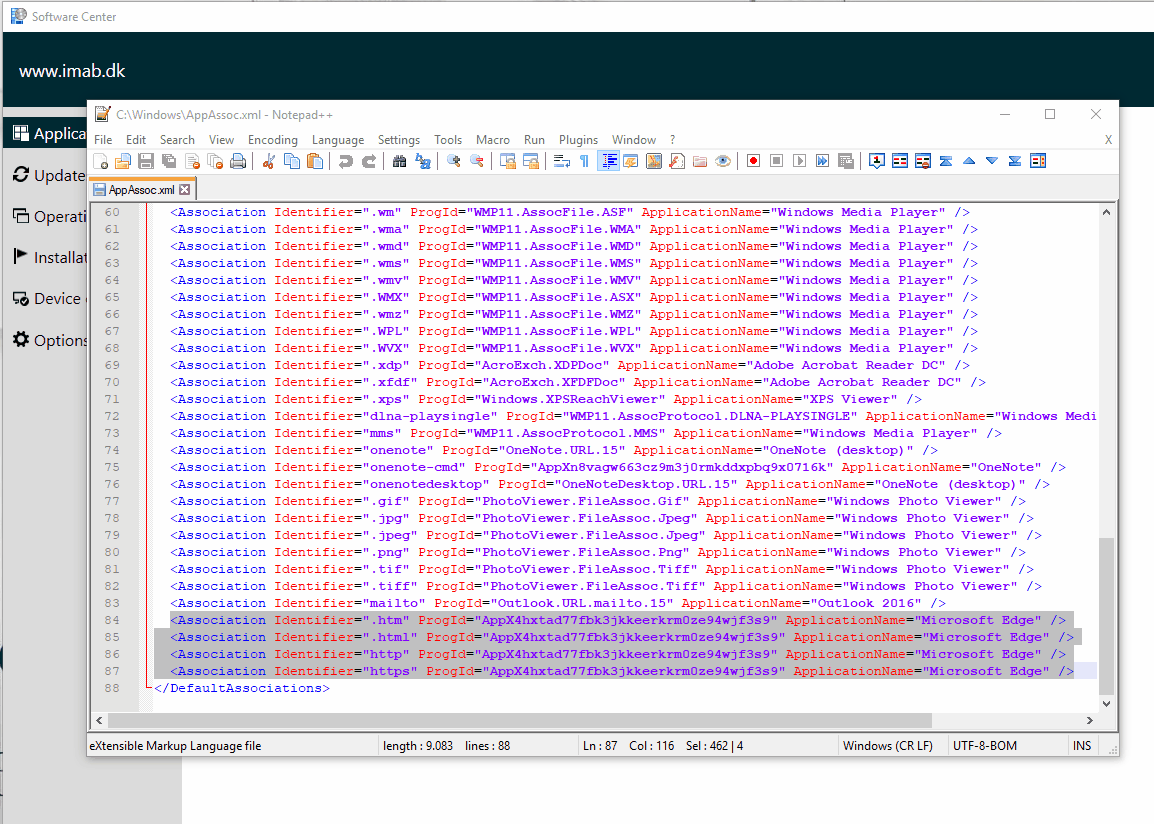Click line number 83 in the margin
The image size is (1154, 824).
point(112,603)
